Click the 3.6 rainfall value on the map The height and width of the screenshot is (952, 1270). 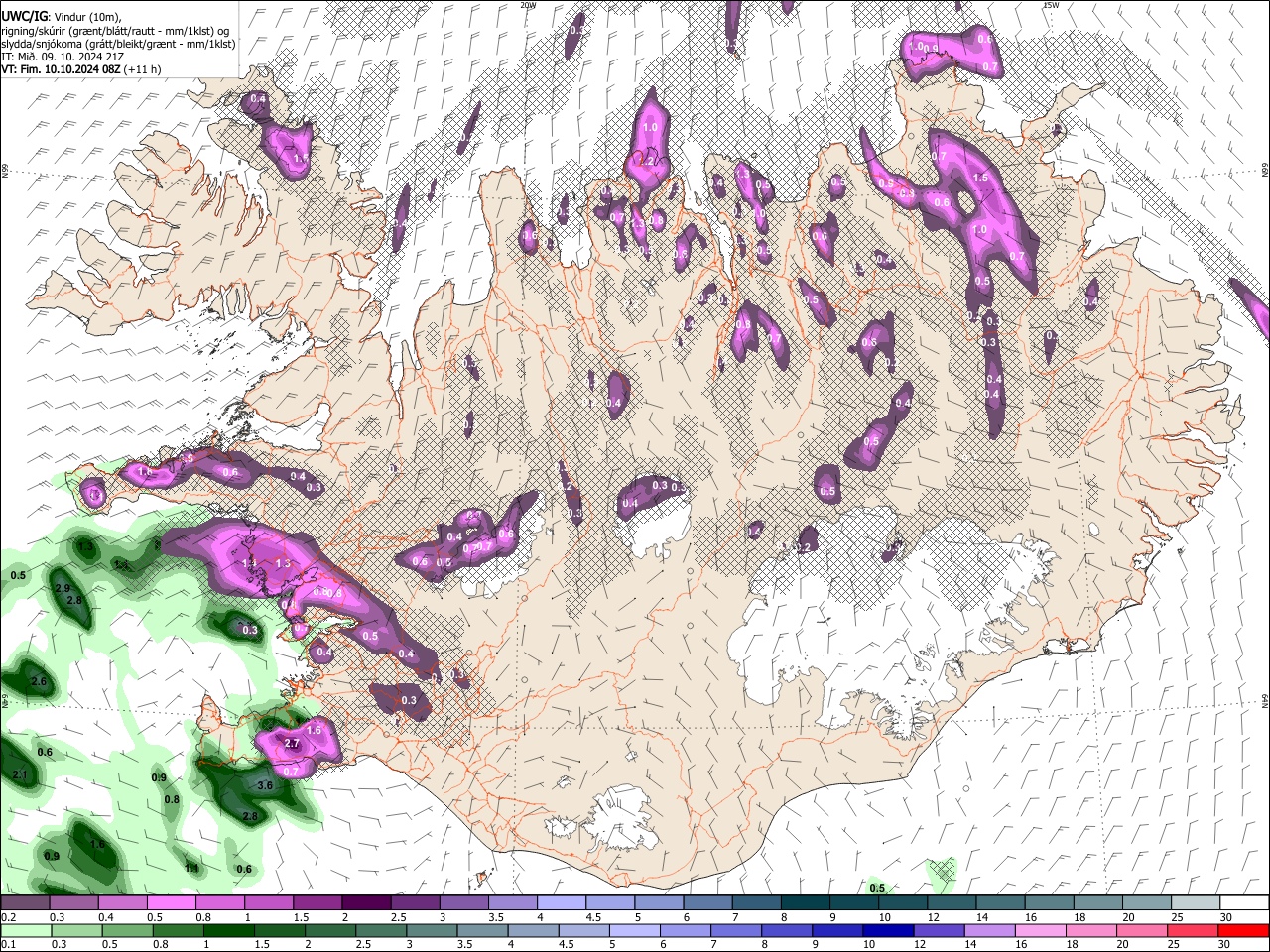(x=265, y=785)
